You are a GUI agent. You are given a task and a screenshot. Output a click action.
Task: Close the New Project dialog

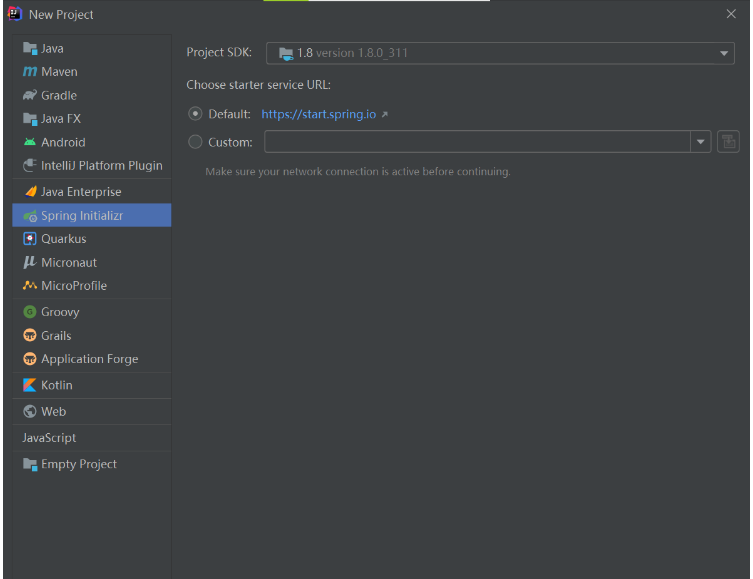click(x=731, y=14)
